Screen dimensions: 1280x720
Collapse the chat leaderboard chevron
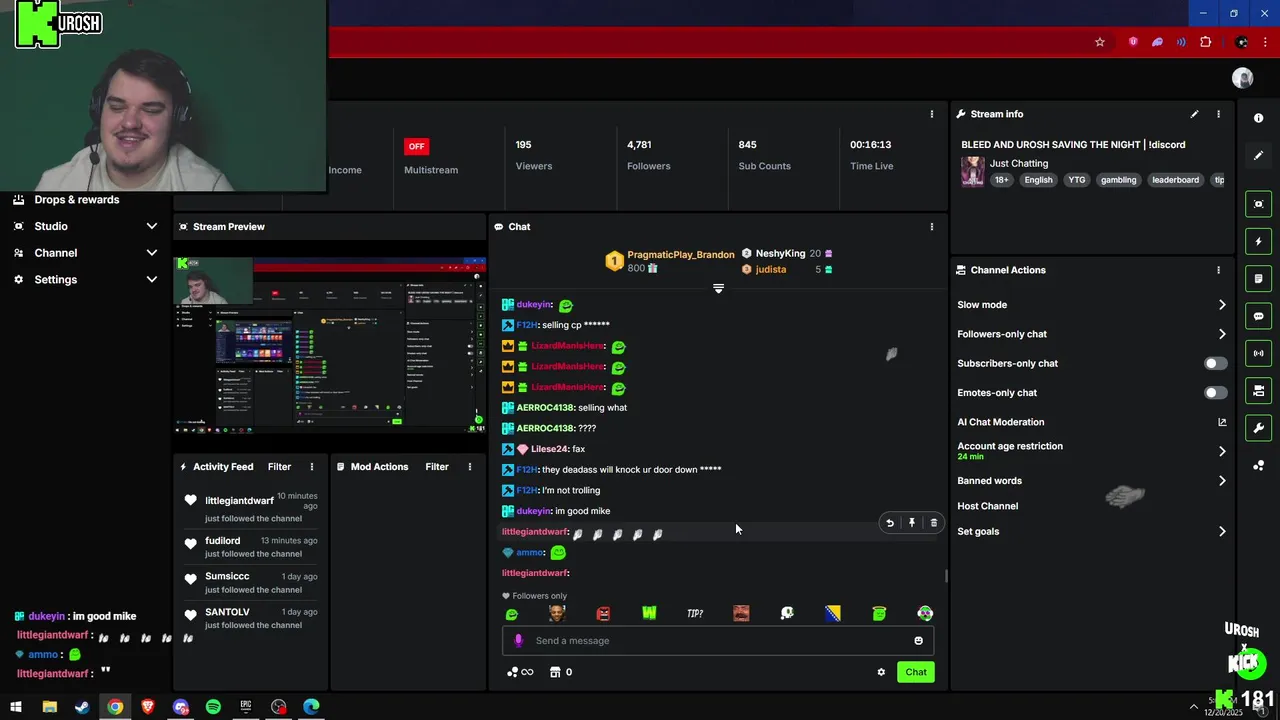pos(718,289)
